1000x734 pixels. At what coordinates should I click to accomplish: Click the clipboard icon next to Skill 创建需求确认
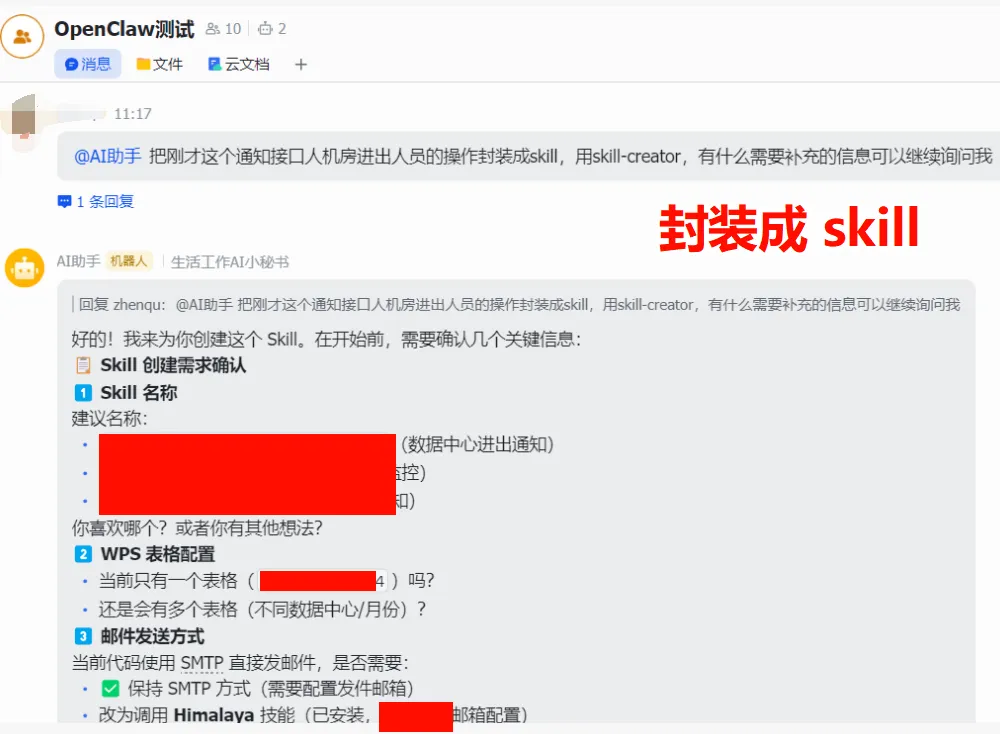[x=84, y=365]
